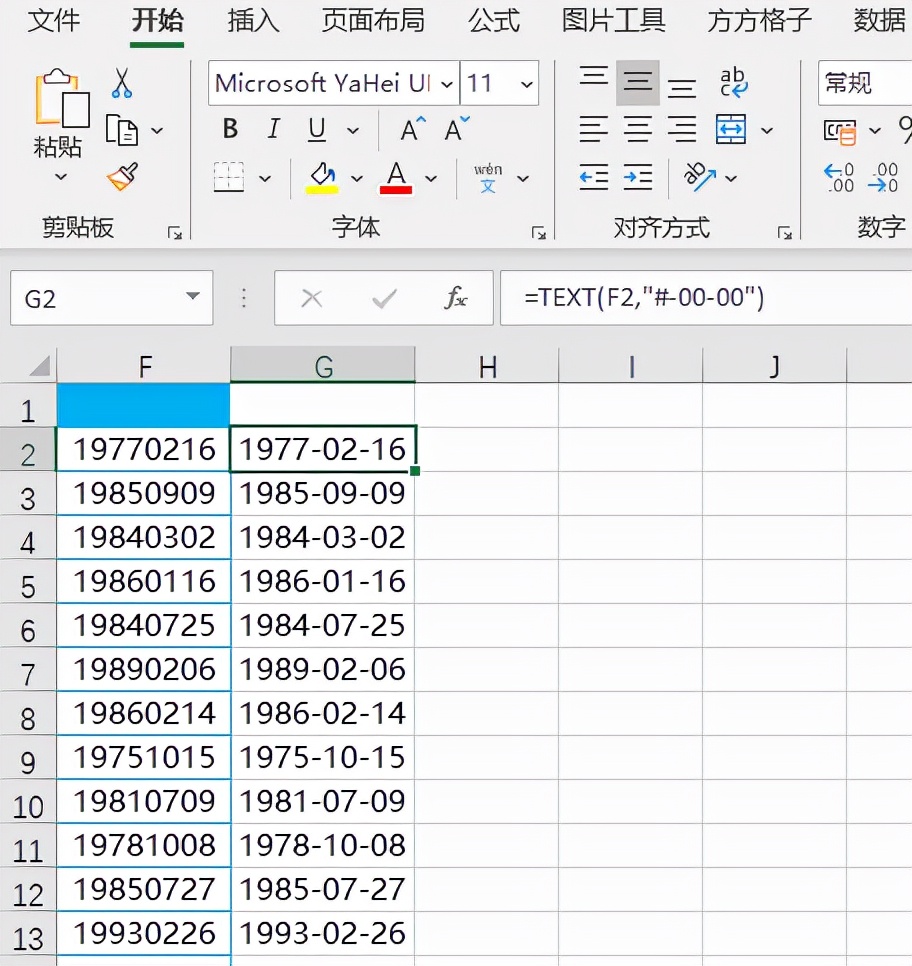Image resolution: width=912 pixels, height=966 pixels.
Task: Click the Wrap Text icon
Action: [x=735, y=82]
